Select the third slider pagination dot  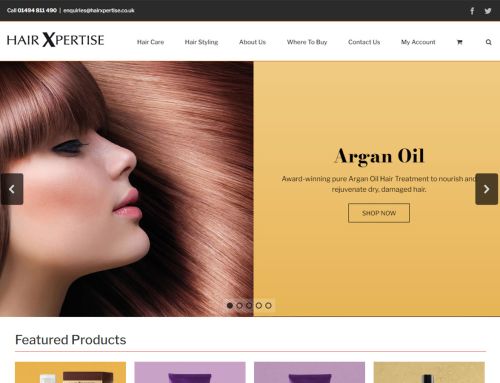249,305
